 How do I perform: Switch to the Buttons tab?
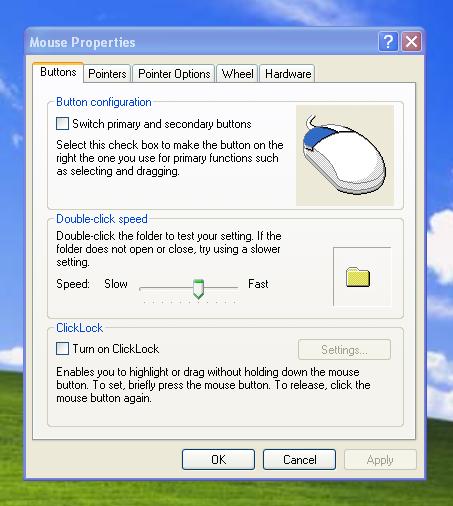[58, 72]
